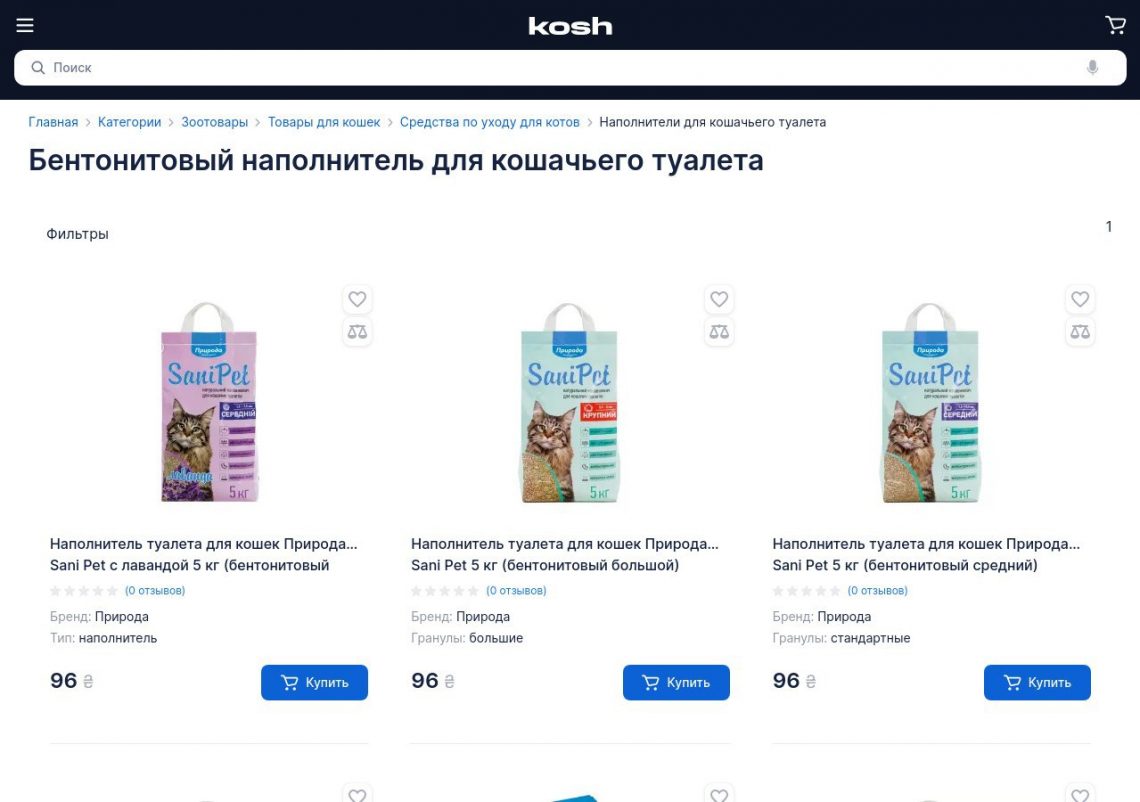Go to Главная breadcrumb
1140x802 pixels.
pos(53,122)
